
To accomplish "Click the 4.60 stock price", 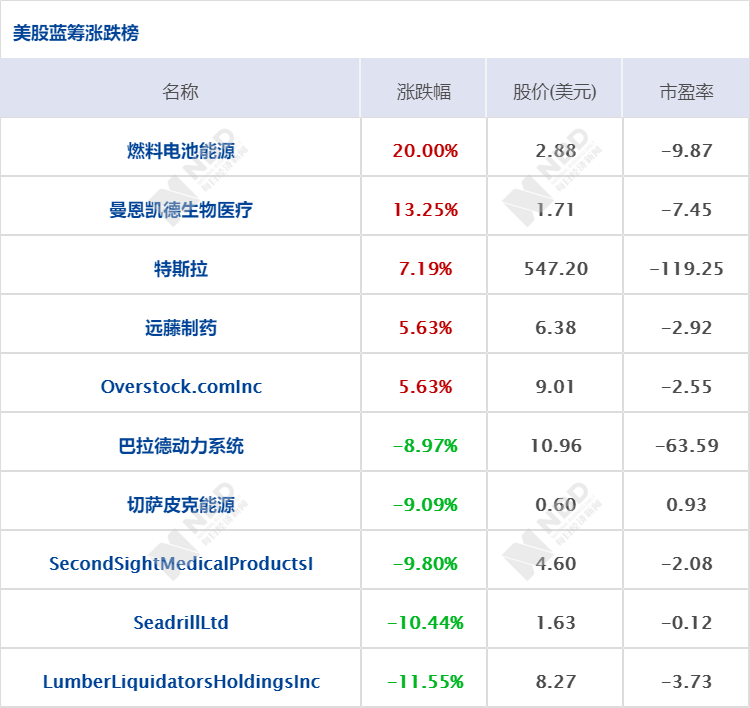I will (556, 564).
